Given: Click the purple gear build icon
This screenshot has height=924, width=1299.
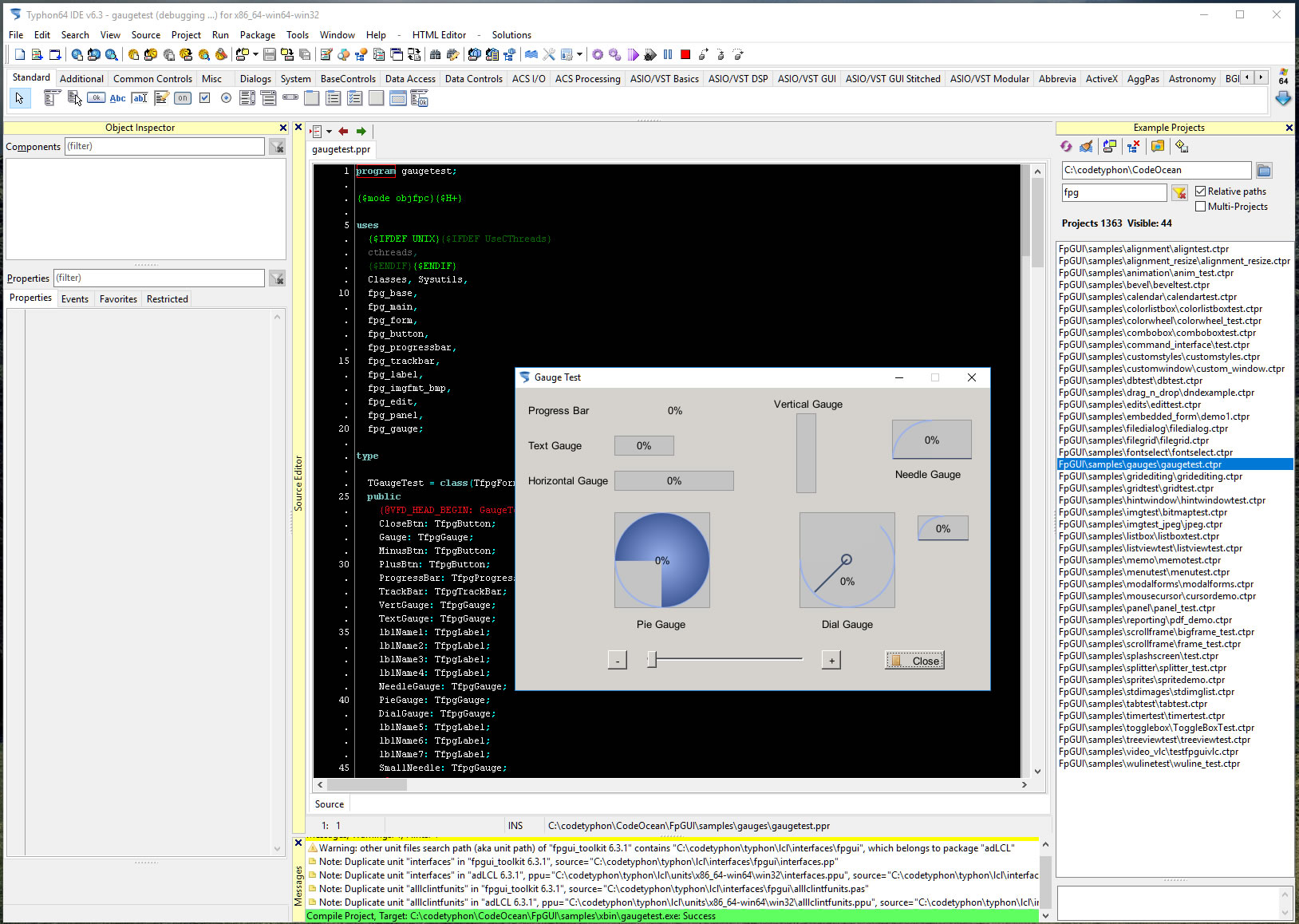Looking at the screenshot, I should [598, 54].
